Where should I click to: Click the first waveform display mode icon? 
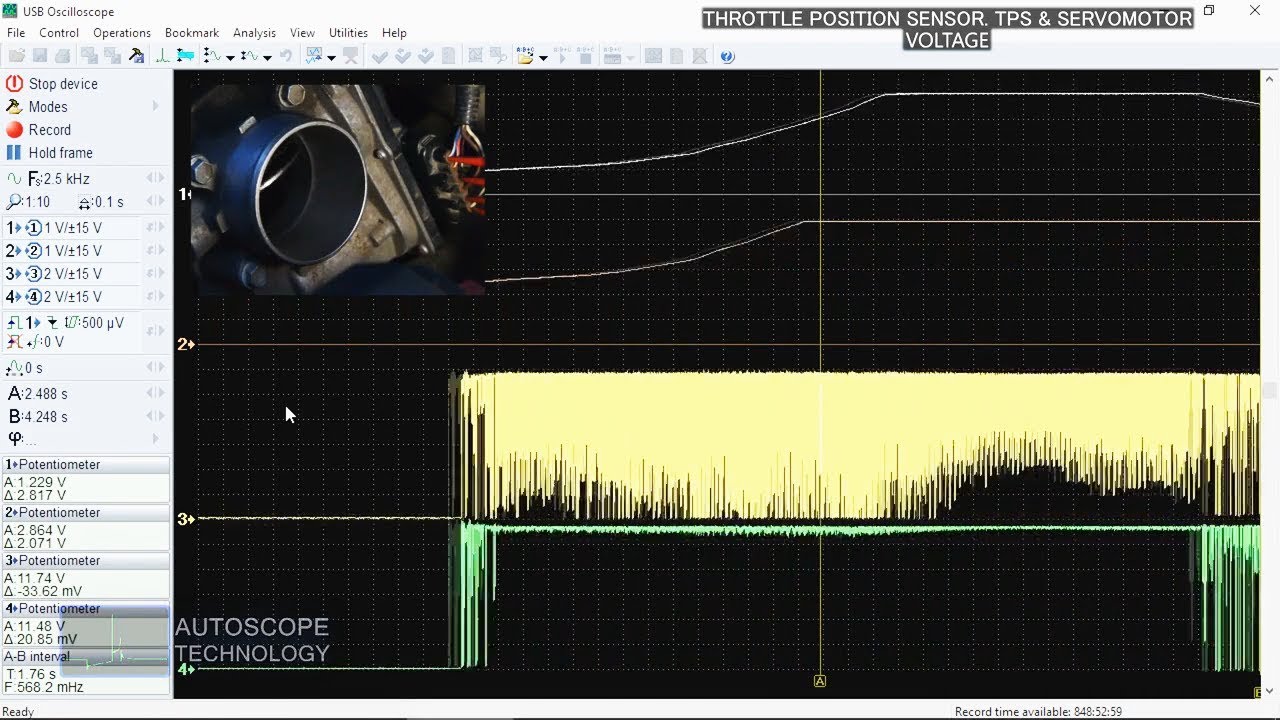tap(212, 57)
